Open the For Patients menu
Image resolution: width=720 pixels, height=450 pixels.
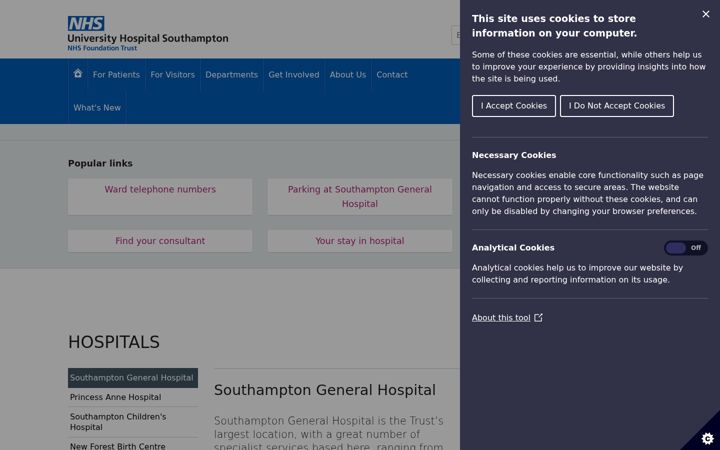pyautogui.click(x=116, y=75)
